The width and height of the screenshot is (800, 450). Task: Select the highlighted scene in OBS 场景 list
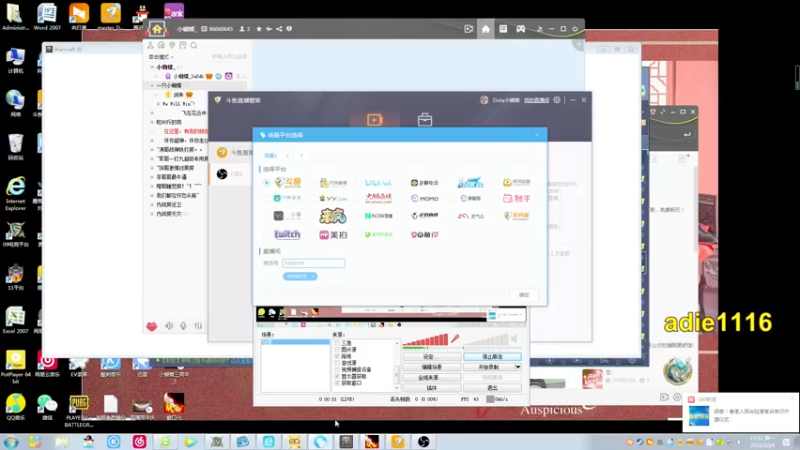pyautogui.click(x=295, y=342)
